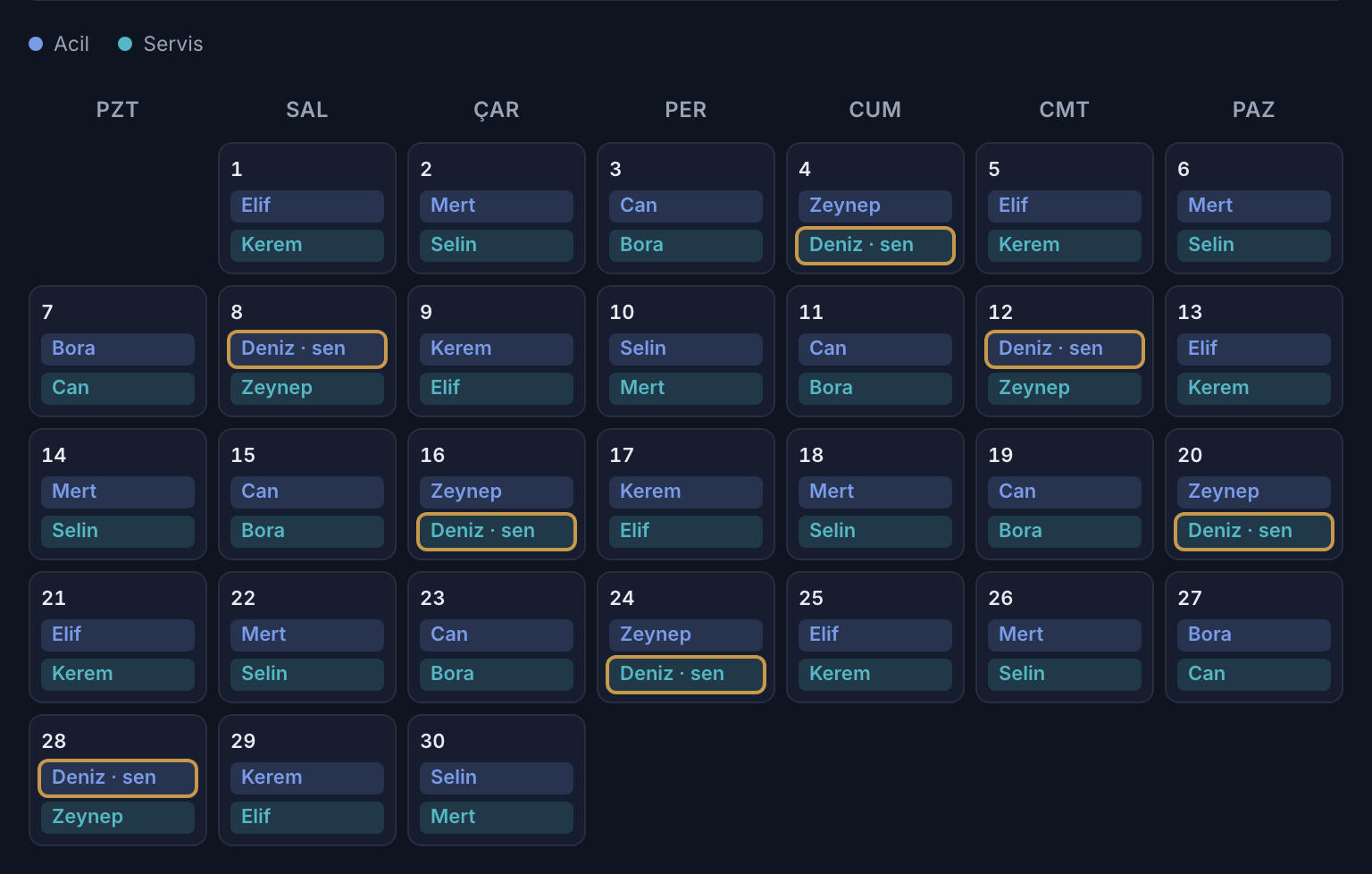Select Can's Acil shift on day 3
1372x874 pixels.
click(x=686, y=206)
